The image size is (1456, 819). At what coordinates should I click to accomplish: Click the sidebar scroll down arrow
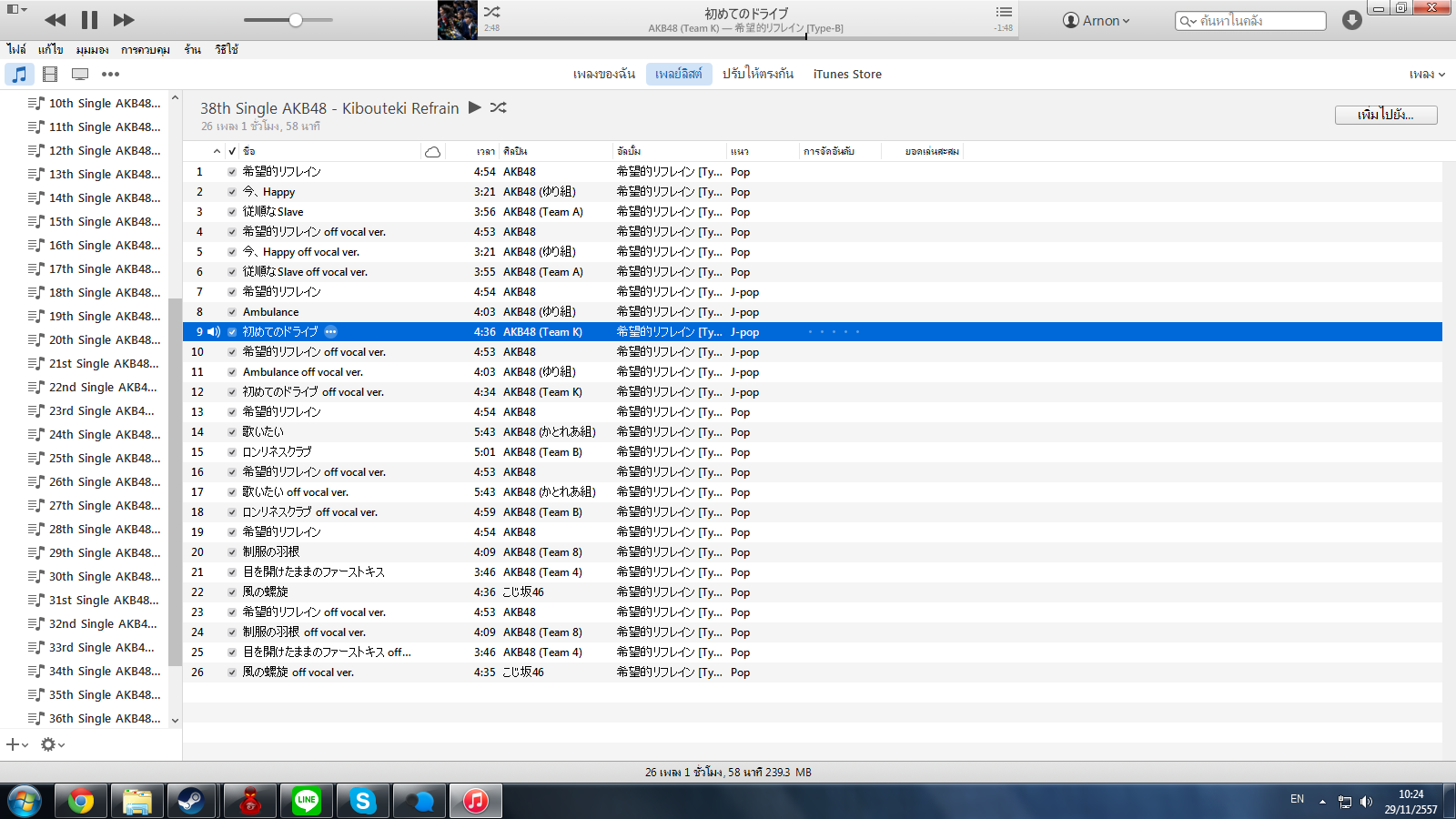point(176,720)
